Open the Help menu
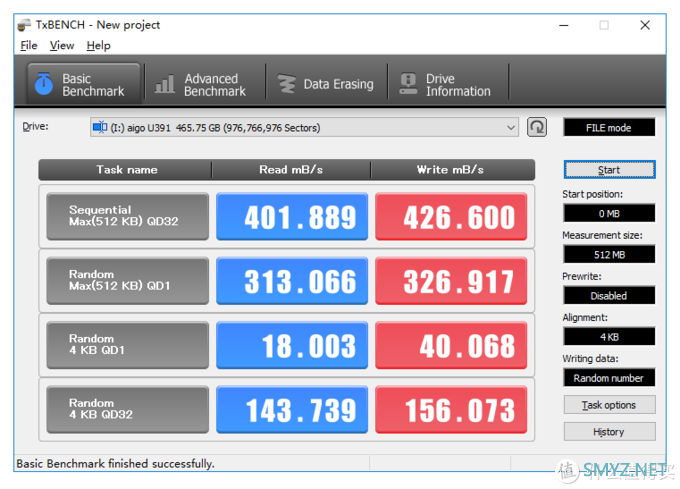Image resolution: width=680 pixels, height=489 pixels. [x=98, y=46]
